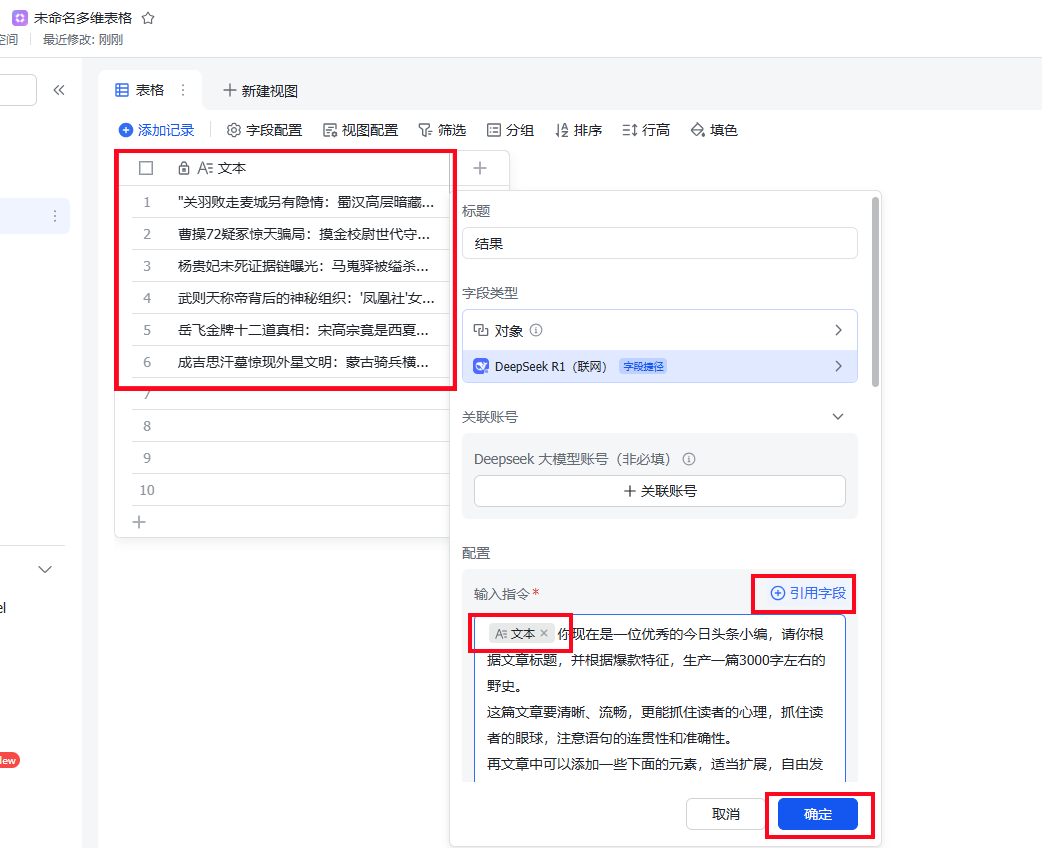Collapse the left sidebar with double-chevron

coord(59,90)
